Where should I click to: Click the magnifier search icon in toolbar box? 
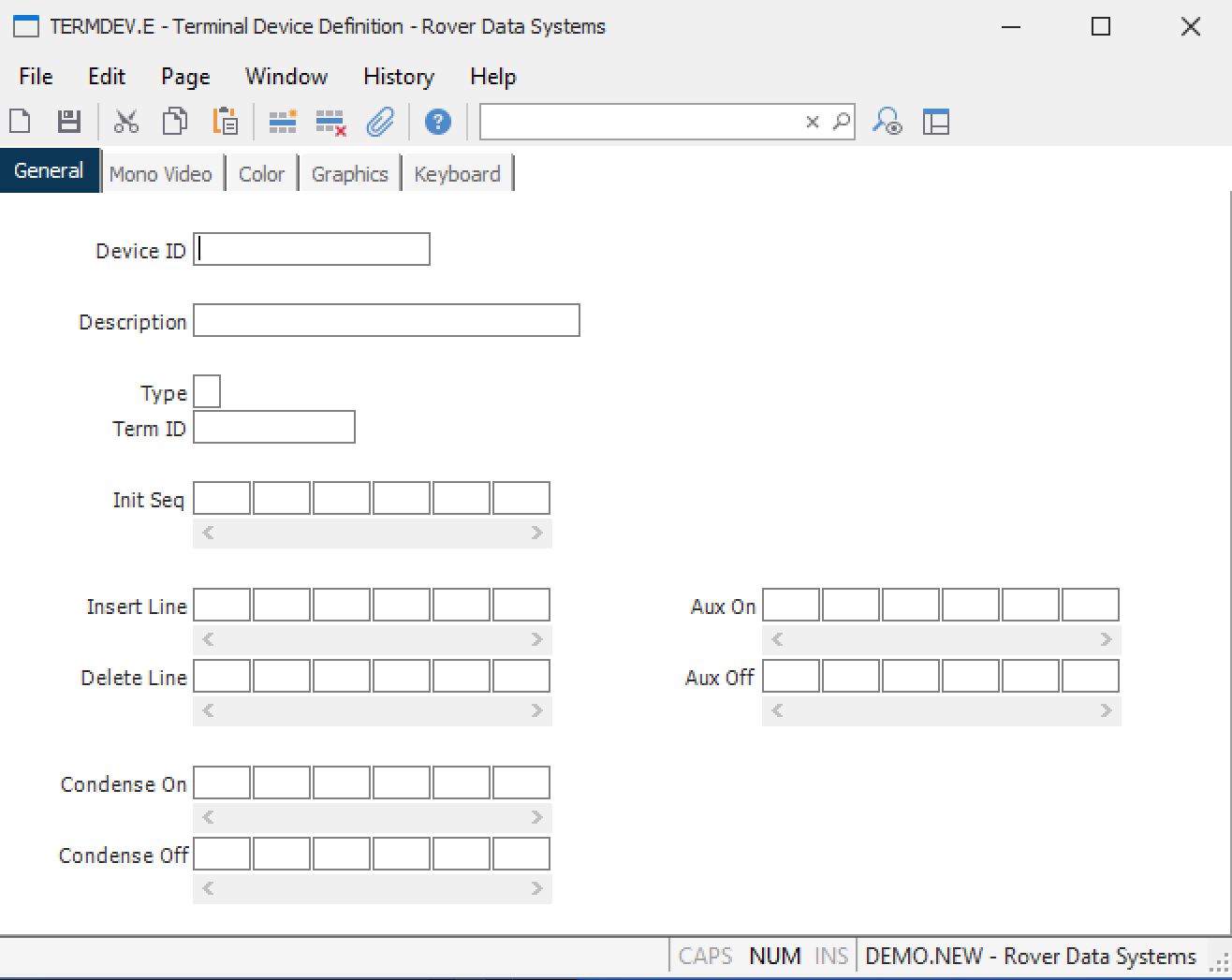[841, 122]
